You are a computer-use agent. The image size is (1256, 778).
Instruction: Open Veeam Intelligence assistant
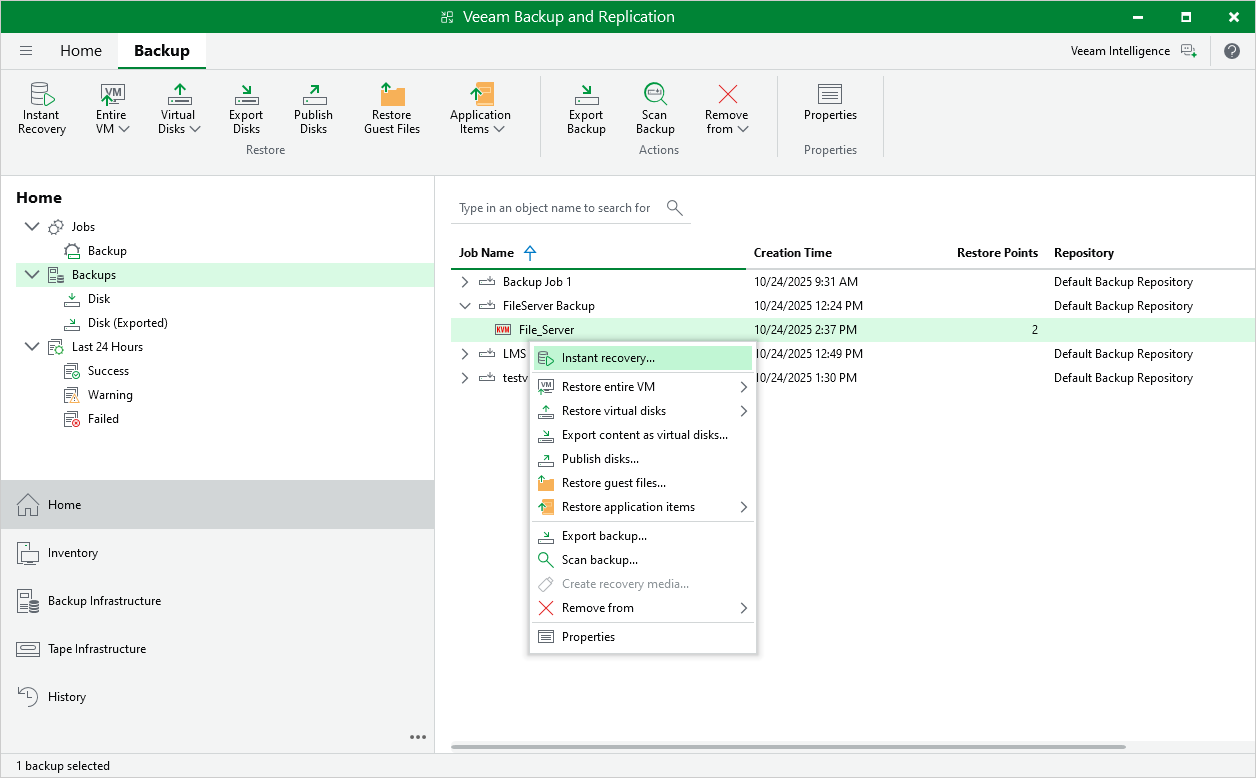(1133, 51)
